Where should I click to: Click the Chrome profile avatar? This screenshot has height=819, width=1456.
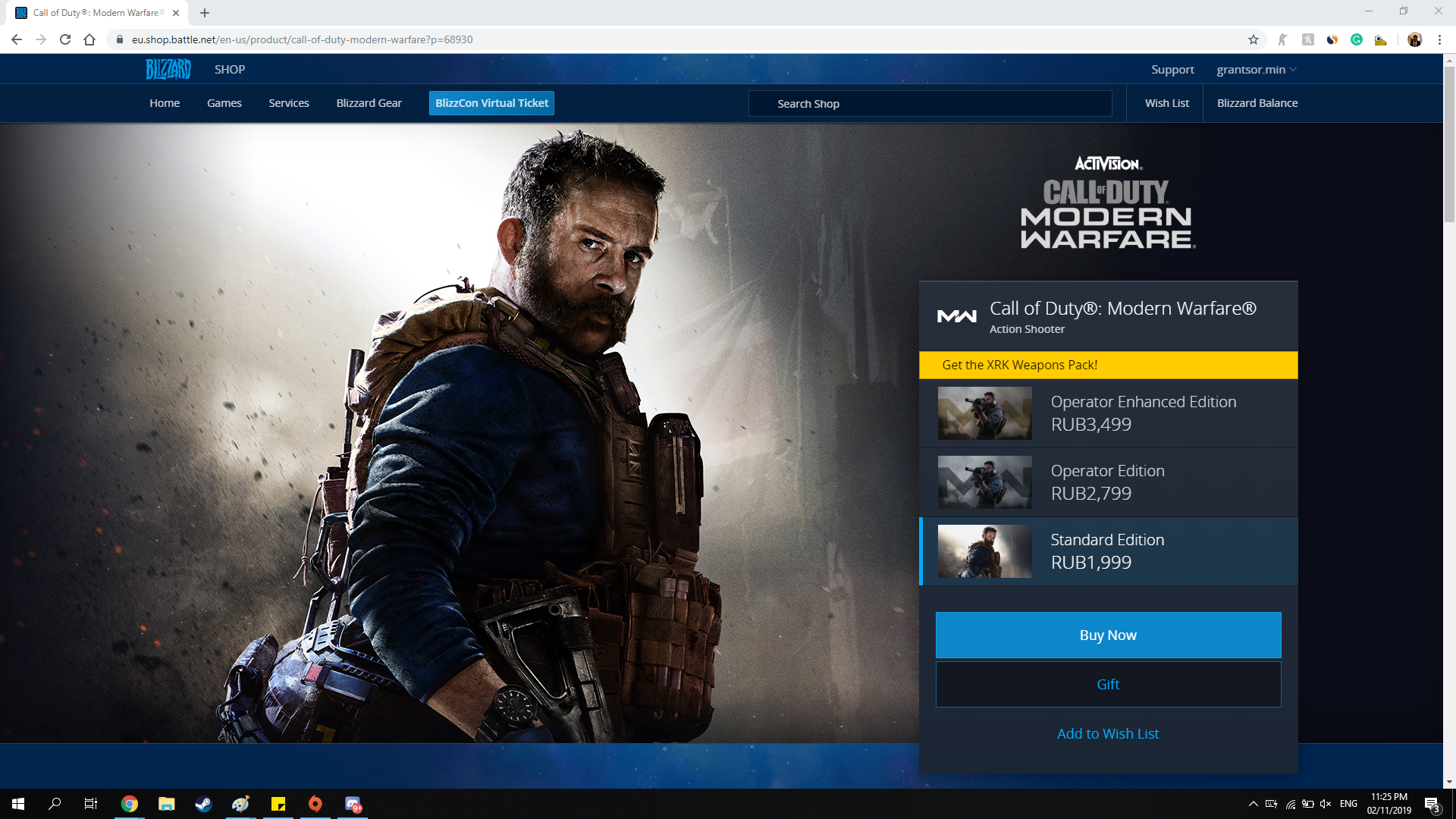tap(1415, 39)
